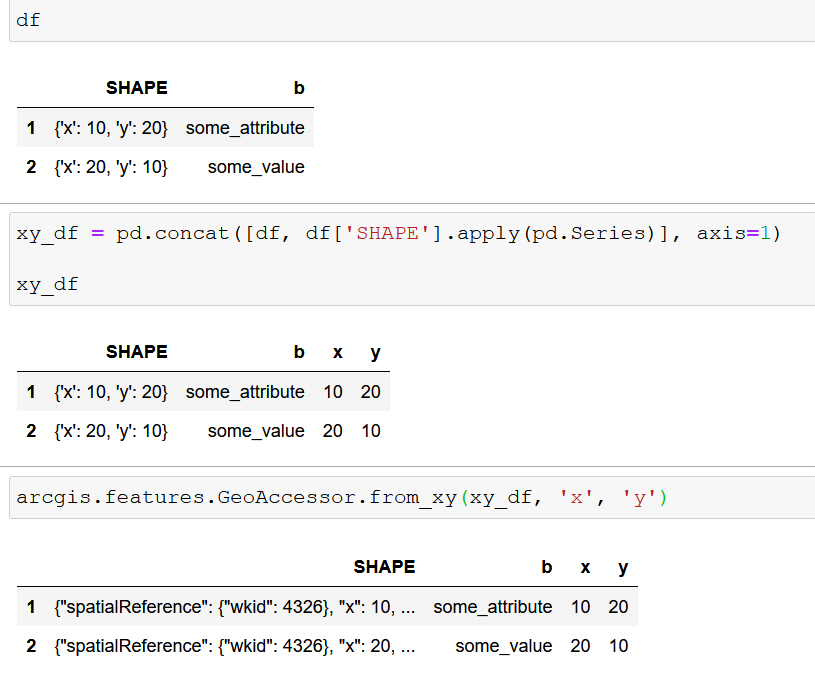Click some_attribute cell in the first output table
This screenshot has height=698, width=815.
pyautogui.click(x=245, y=128)
